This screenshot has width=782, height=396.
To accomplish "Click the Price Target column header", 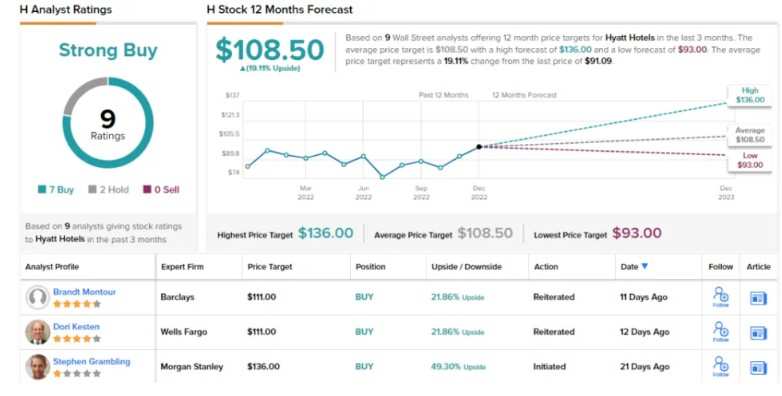I will coord(270,267).
